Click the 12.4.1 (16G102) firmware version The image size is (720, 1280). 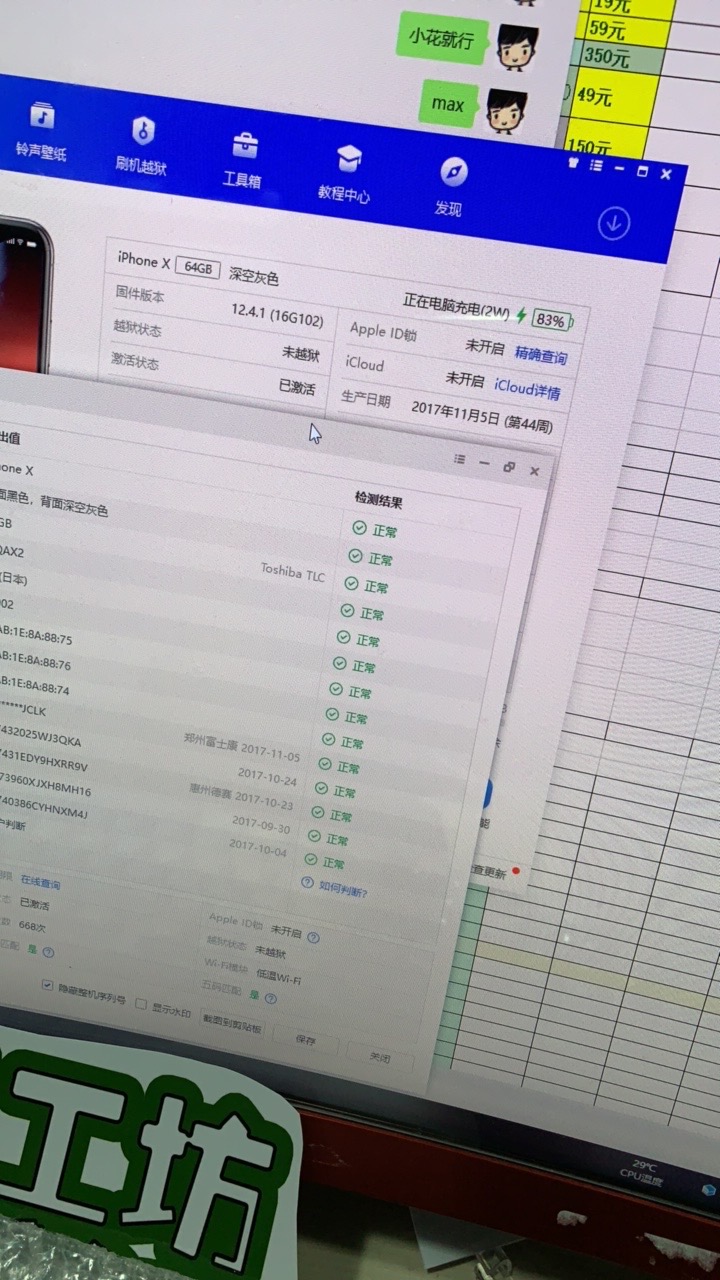(277, 315)
